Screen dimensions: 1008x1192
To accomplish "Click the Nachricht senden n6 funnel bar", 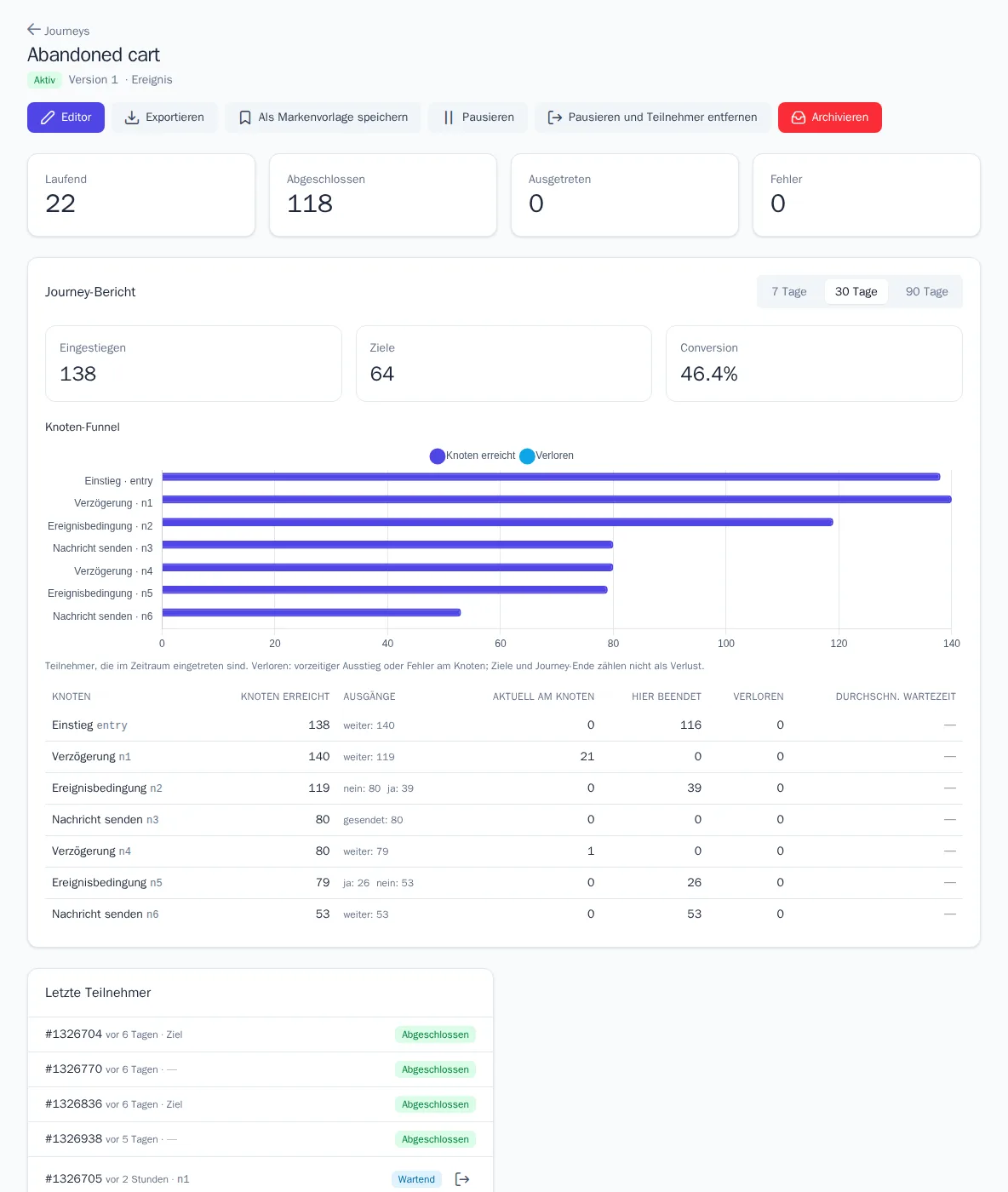I will pyautogui.click(x=312, y=612).
